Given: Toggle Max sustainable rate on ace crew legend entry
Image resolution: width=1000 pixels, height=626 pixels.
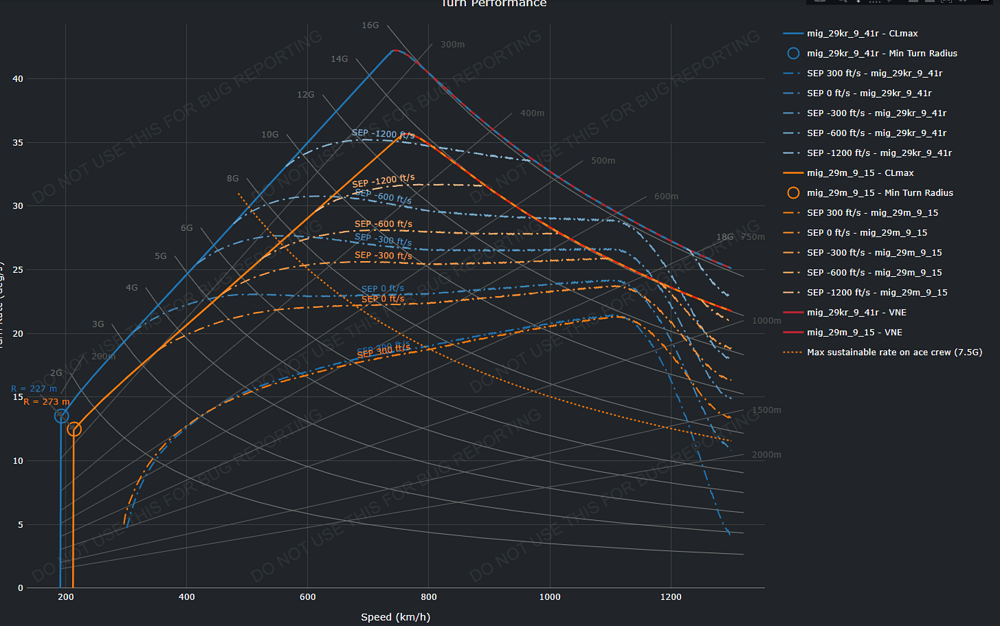Looking at the screenshot, I should tap(883, 352).
